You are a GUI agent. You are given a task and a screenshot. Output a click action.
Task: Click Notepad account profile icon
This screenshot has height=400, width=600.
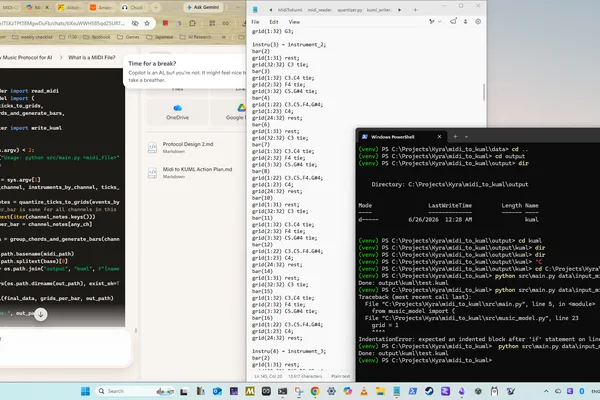point(465,22)
